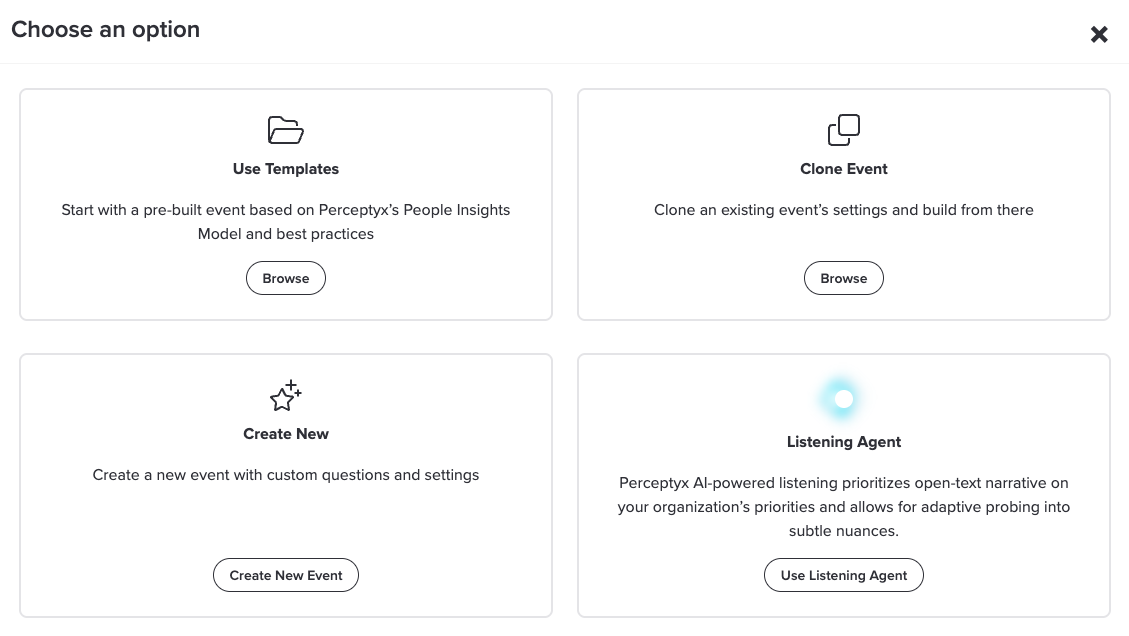Browse existing events to clone
Image resolution: width=1129 pixels, height=636 pixels.
tap(844, 278)
